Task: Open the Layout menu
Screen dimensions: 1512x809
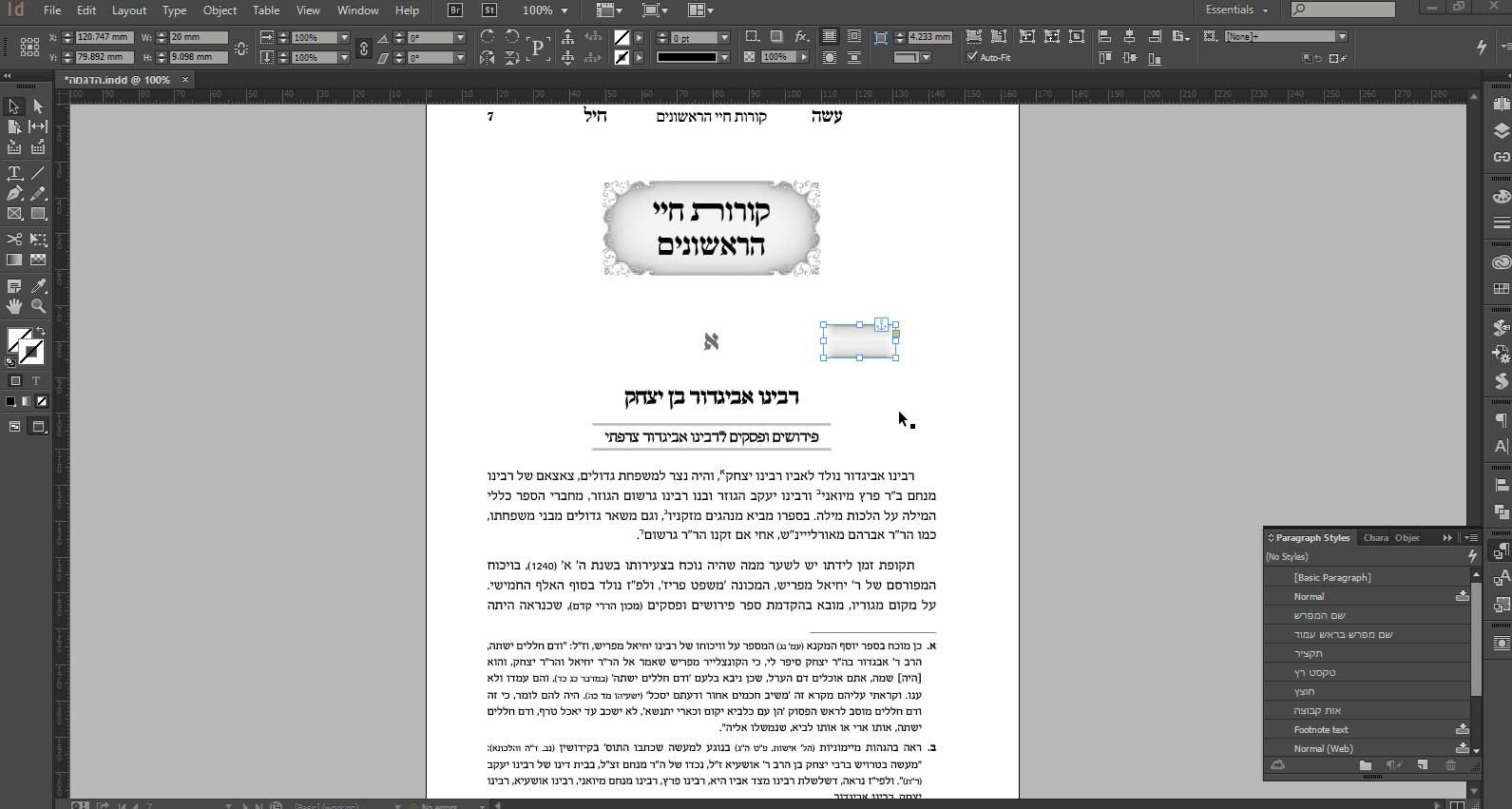Action: coord(129,10)
